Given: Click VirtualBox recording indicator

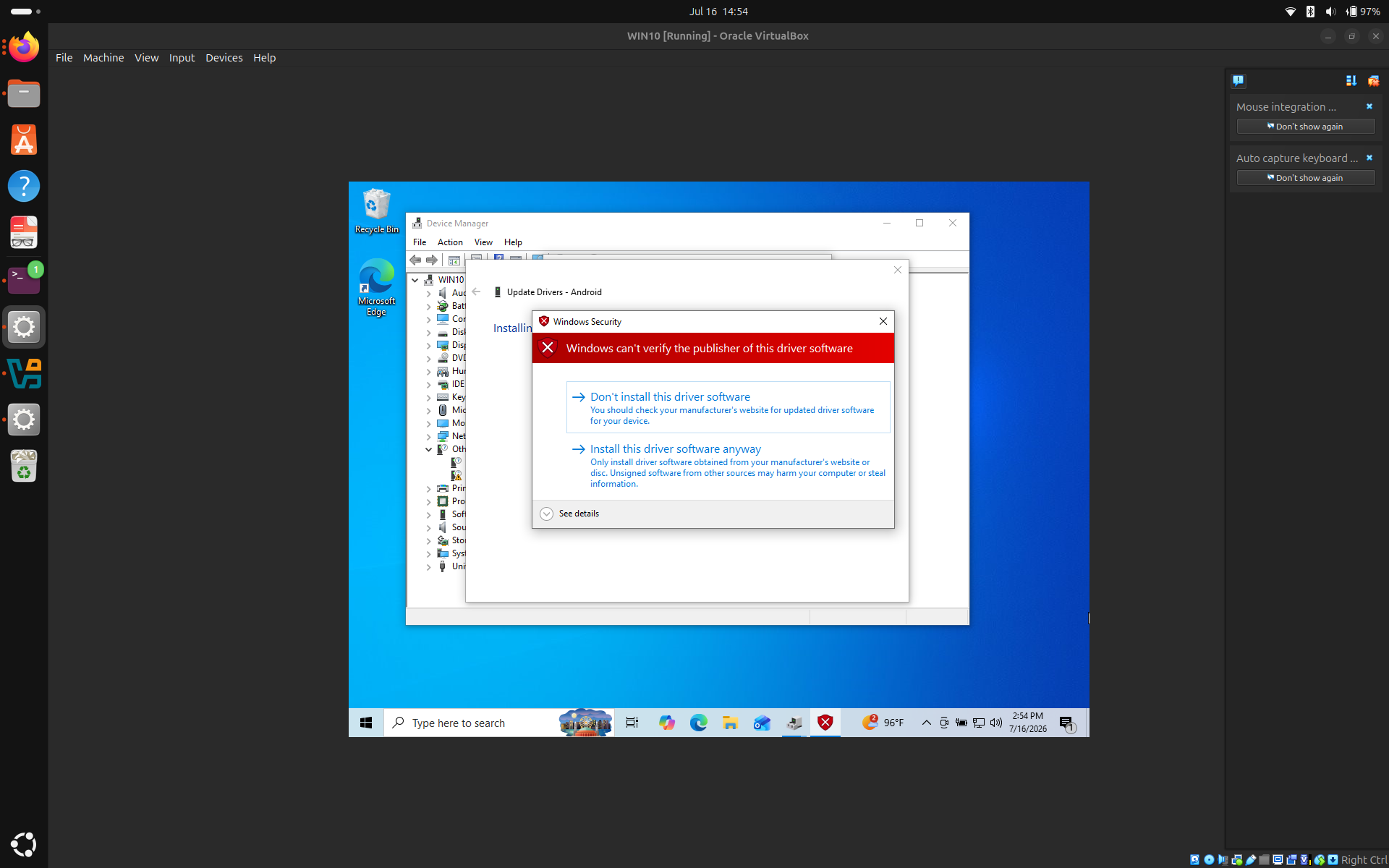Looking at the screenshot, I should point(1291,860).
